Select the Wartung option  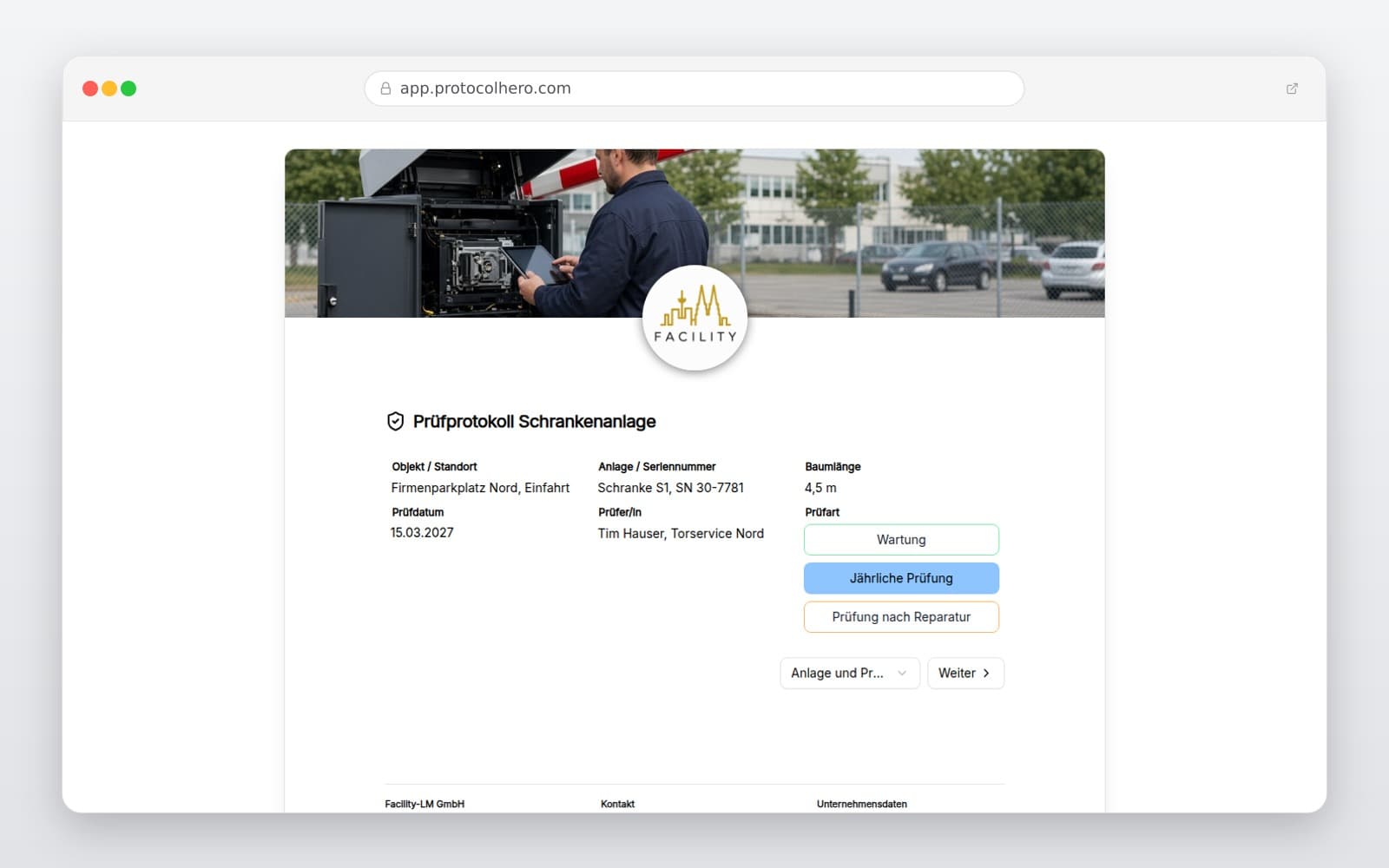(x=901, y=540)
